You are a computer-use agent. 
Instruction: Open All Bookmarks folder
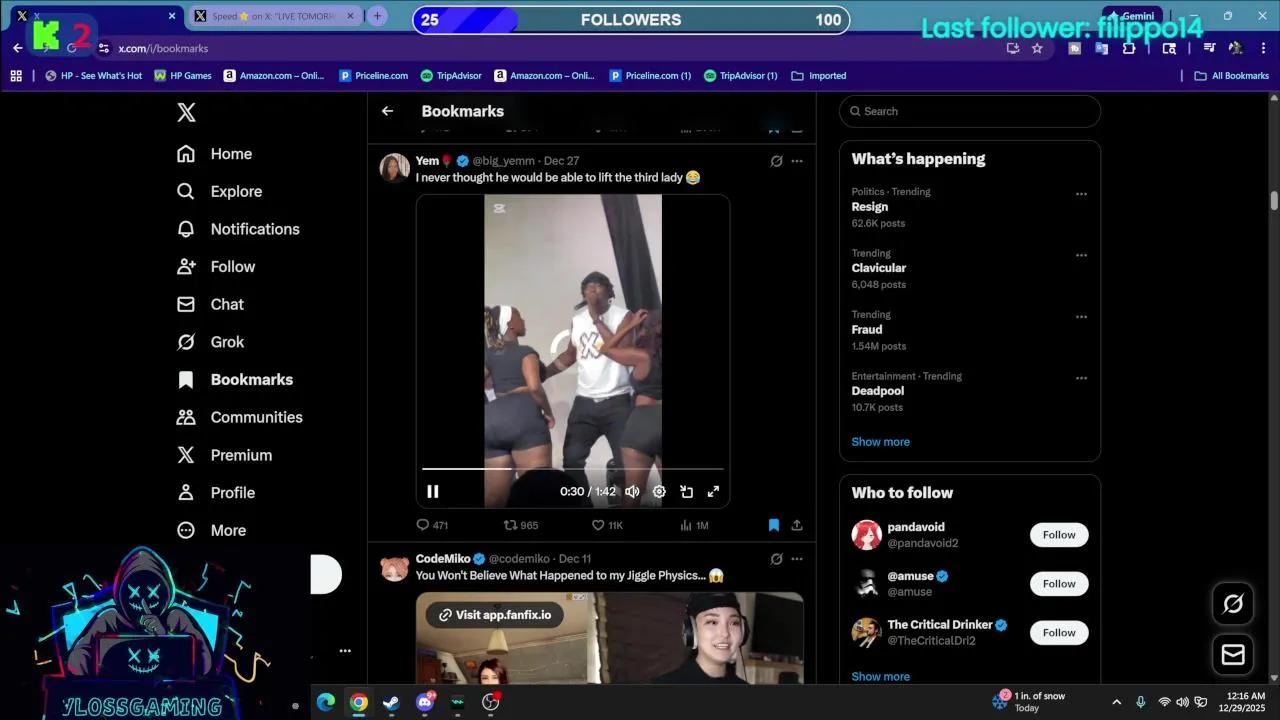[1231, 76]
